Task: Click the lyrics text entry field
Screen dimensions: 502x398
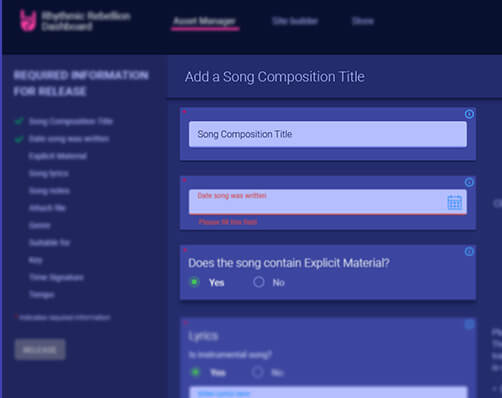Action: (328, 392)
